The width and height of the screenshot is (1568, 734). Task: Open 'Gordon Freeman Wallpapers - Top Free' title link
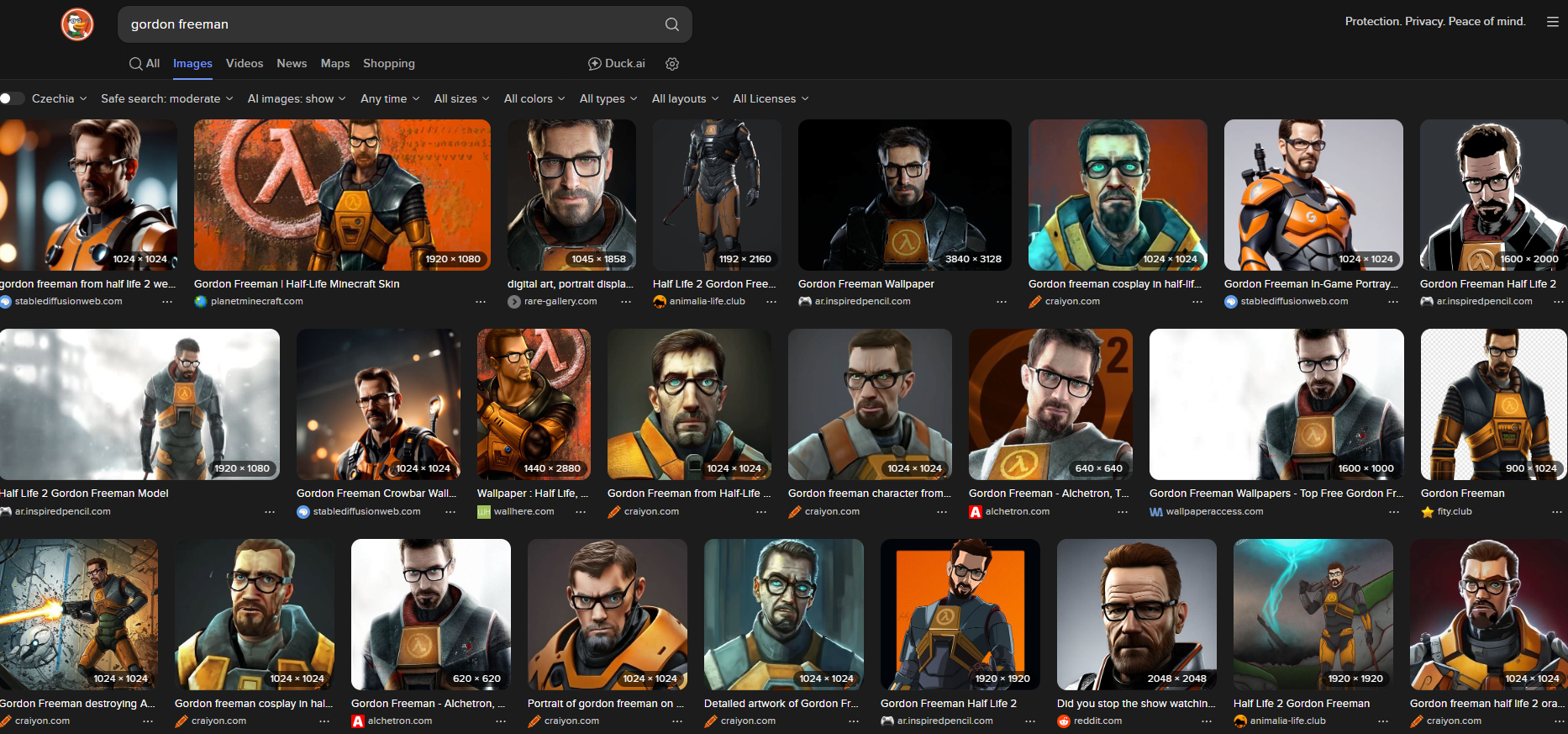point(1276,494)
